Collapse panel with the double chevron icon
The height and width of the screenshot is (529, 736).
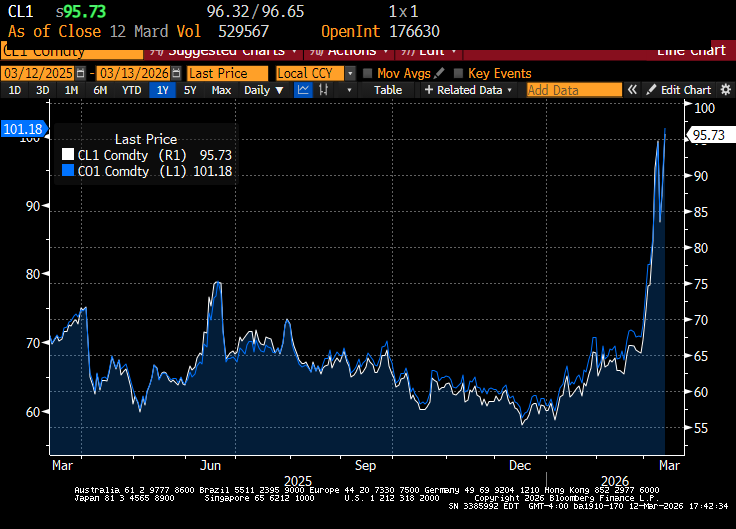tap(632, 90)
